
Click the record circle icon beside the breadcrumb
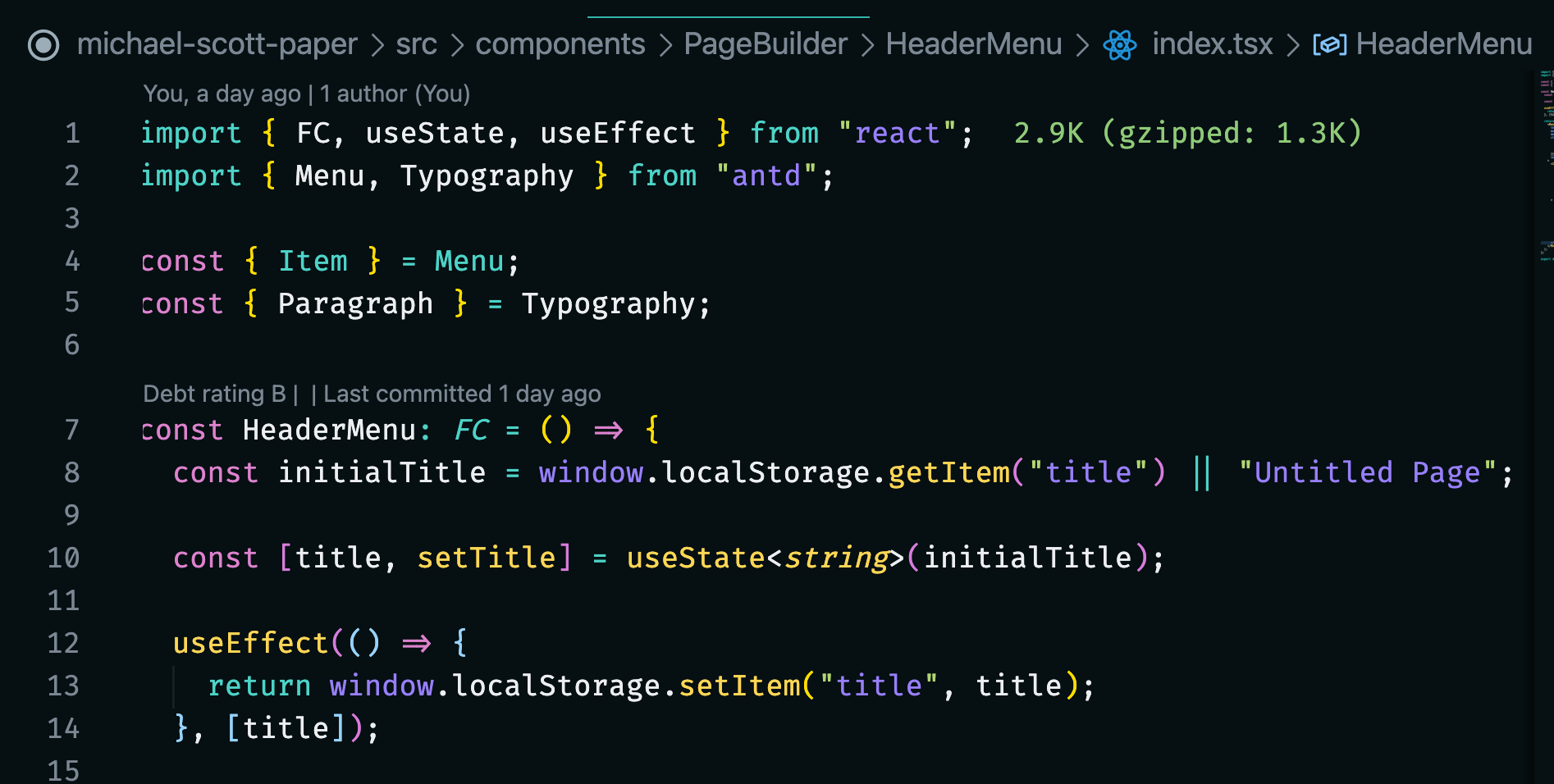point(42,46)
